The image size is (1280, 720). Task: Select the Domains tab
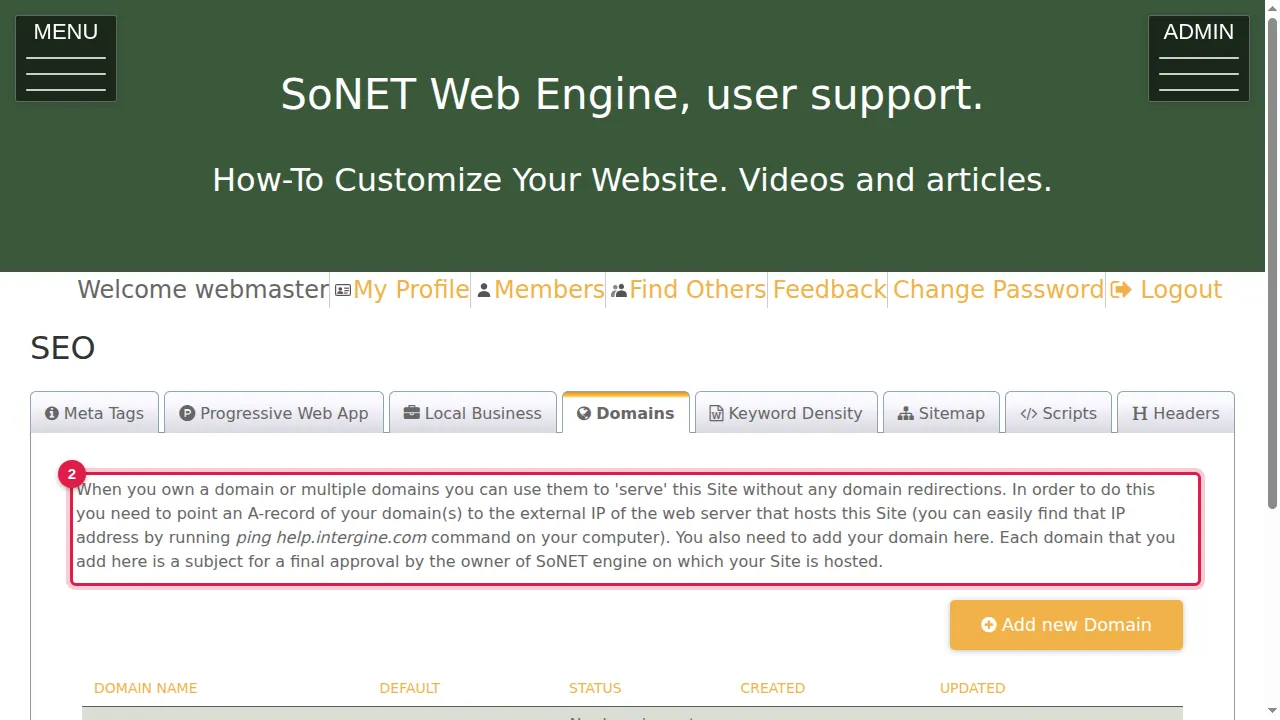tap(626, 413)
